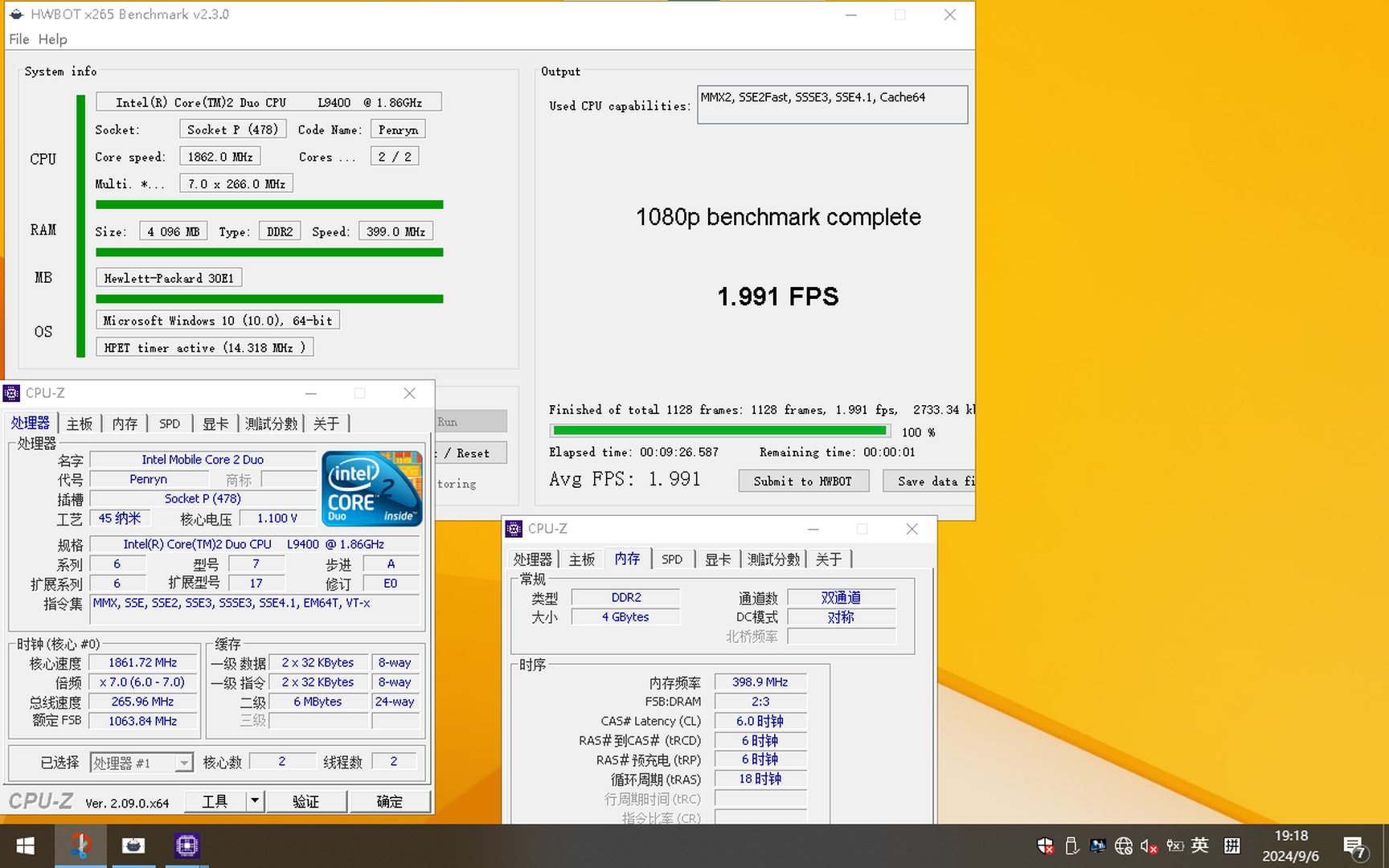Open SPD tab in memory CPU-Z window

click(x=672, y=559)
